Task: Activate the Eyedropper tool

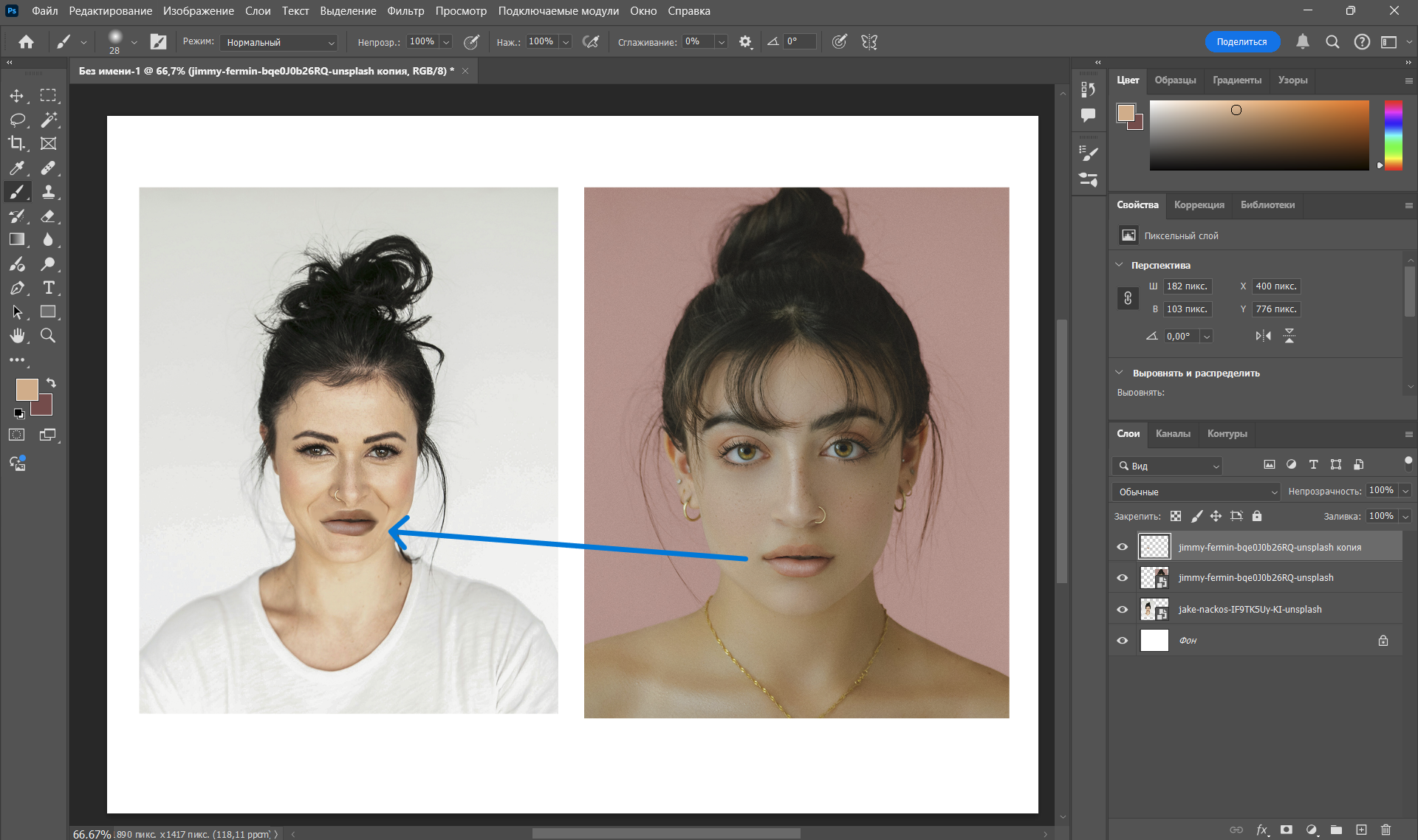Action: (x=18, y=168)
